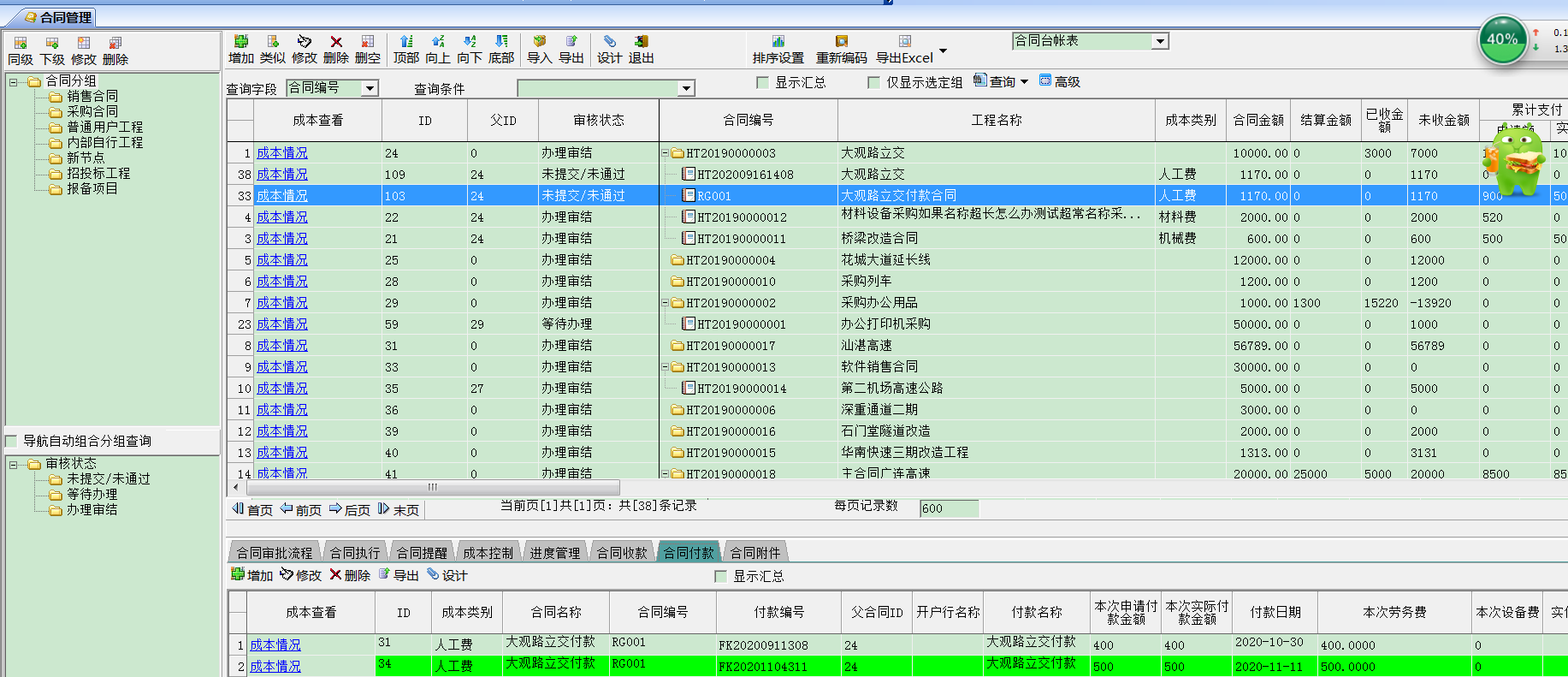Collapse contract HT20190000013 row
Image resolution: width=1568 pixels, height=677 pixels.
pos(665,367)
